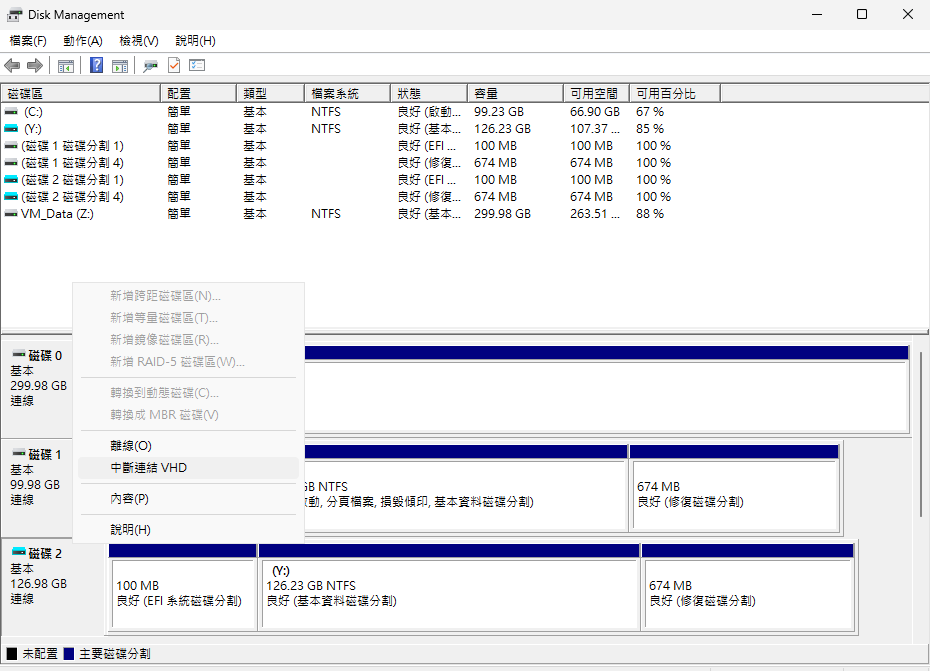Select the VM_Data (Z:) volume row
Viewport: 930px width, 671px height.
58,214
